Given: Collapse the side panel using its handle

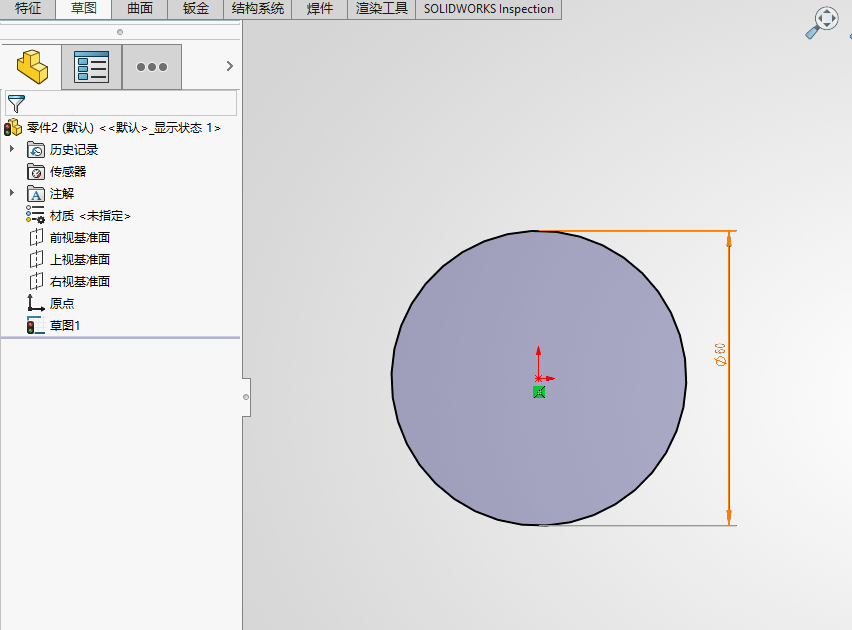Looking at the screenshot, I should [x=246, y=397].
